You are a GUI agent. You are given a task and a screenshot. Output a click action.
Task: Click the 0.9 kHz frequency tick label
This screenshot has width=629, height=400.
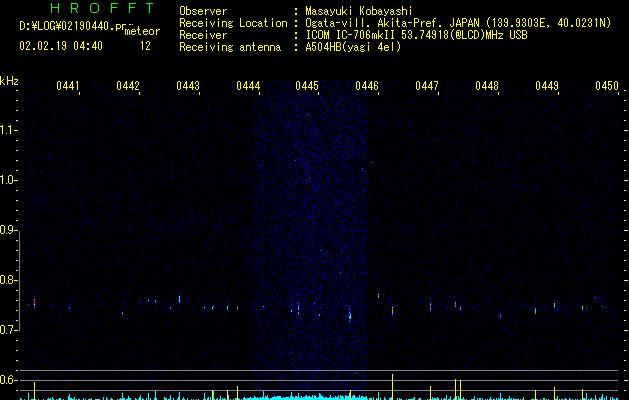(x=8, y=230)
